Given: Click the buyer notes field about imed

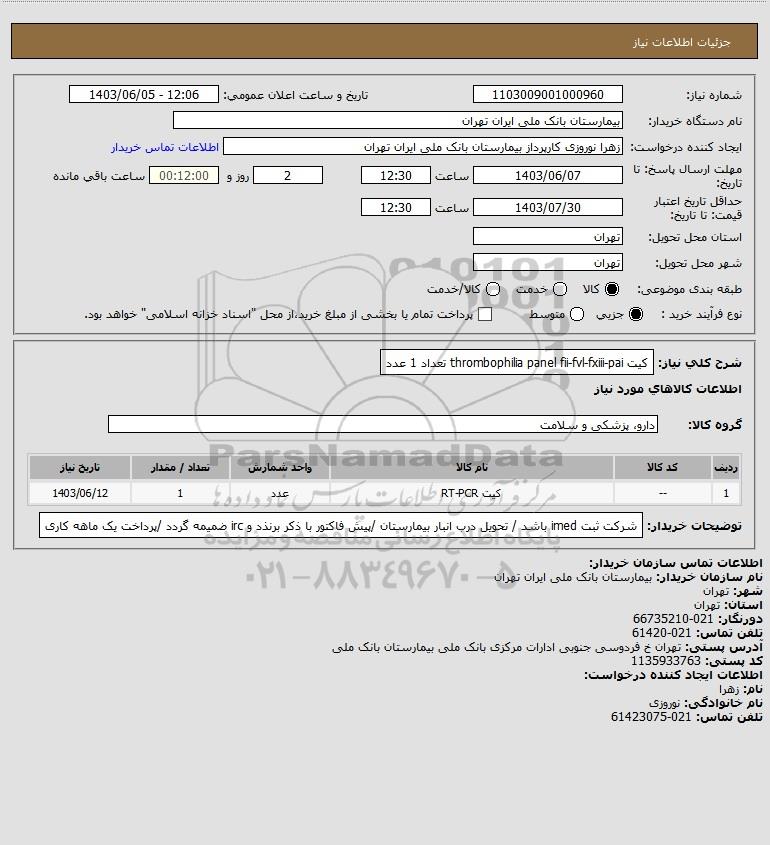Looking at the screenshot, I should [341, 525].
